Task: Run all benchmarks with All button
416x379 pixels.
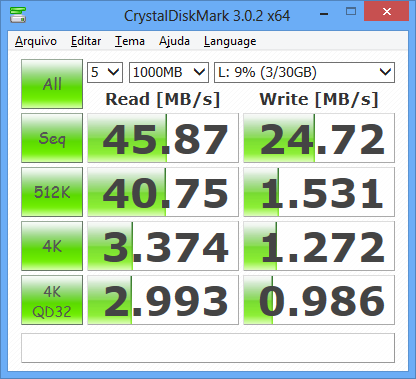Action: [x=52, y=84]
